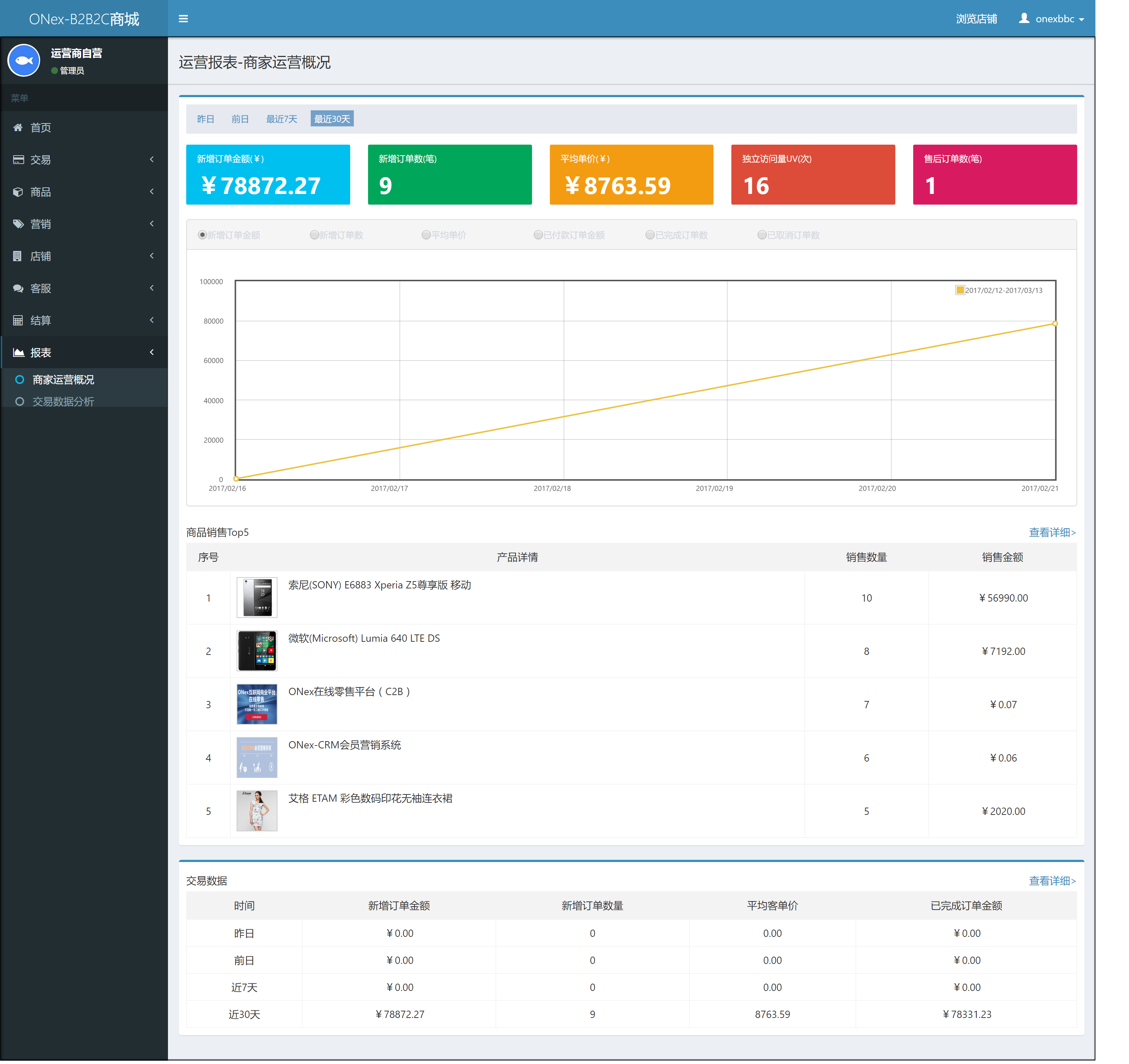Click the pink 售后订单数 card
Image resolution: width=1129 pixels, height=1064 pixels.
click(995, 174)
